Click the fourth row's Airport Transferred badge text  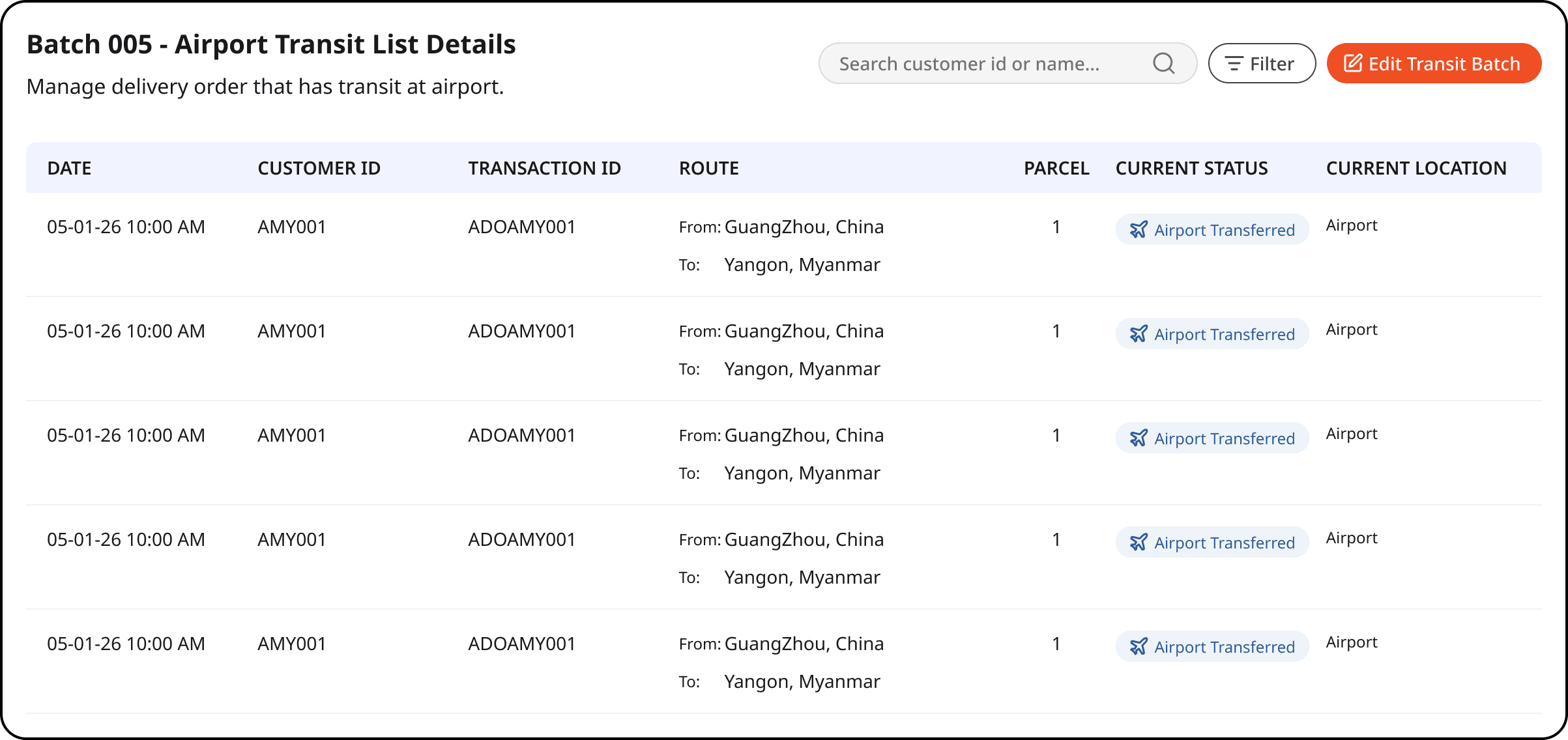point(1224,543)
